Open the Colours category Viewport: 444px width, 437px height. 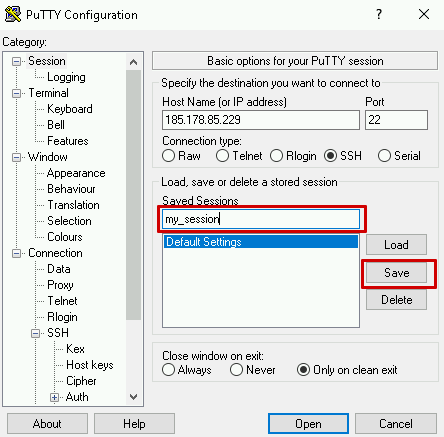[65, 237]
